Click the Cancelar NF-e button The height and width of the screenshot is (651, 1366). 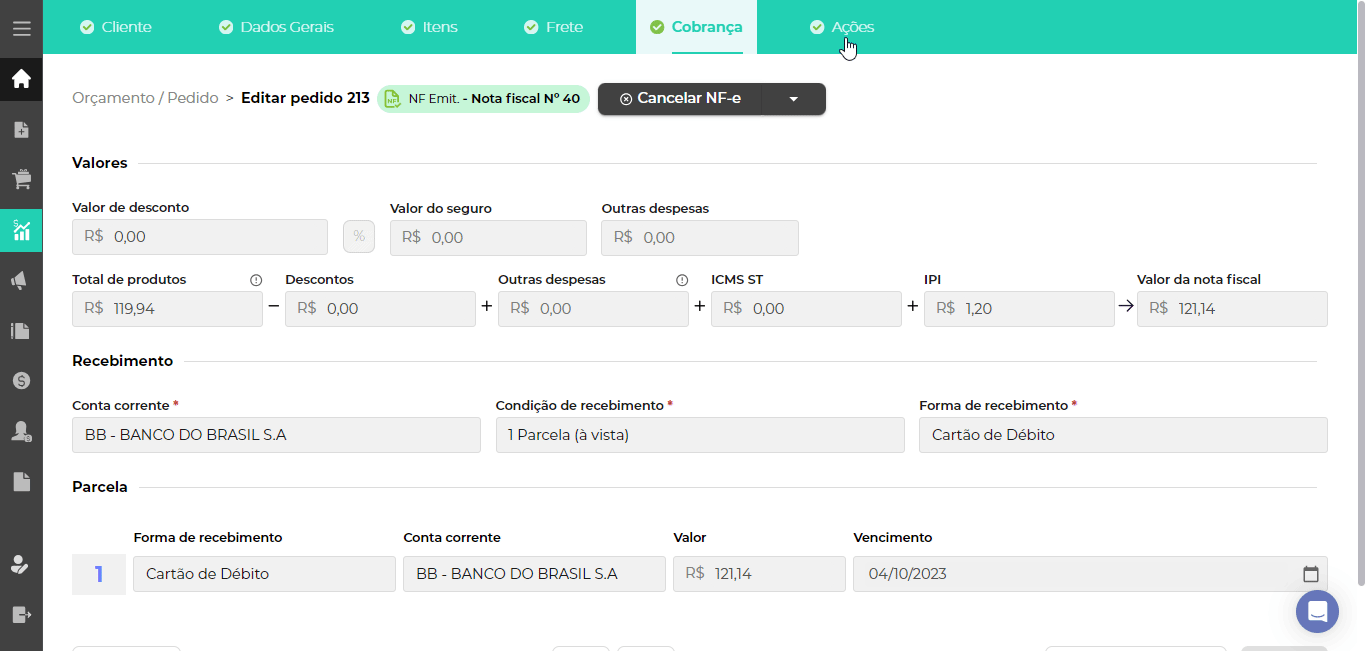(x=680, y=99)
